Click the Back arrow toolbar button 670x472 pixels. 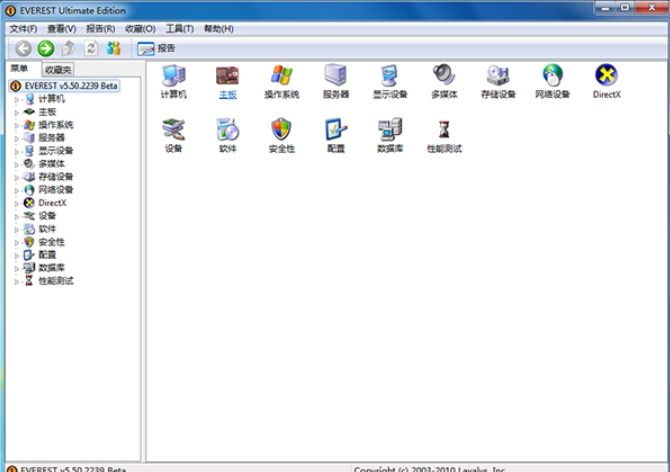coord(24,48)
